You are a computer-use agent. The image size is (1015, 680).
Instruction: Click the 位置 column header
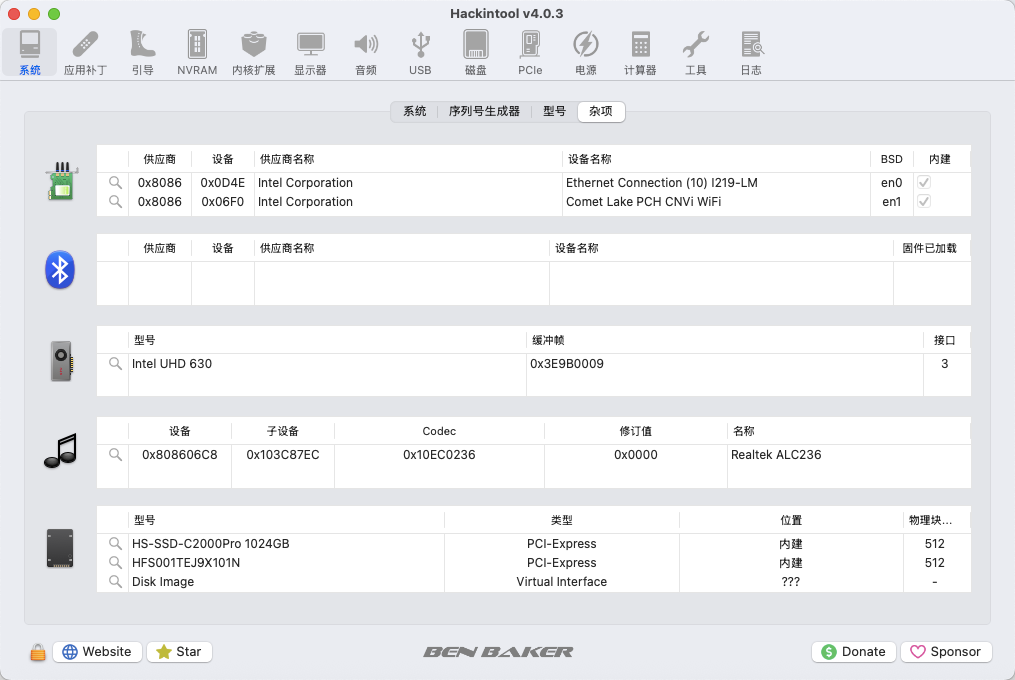791,520
